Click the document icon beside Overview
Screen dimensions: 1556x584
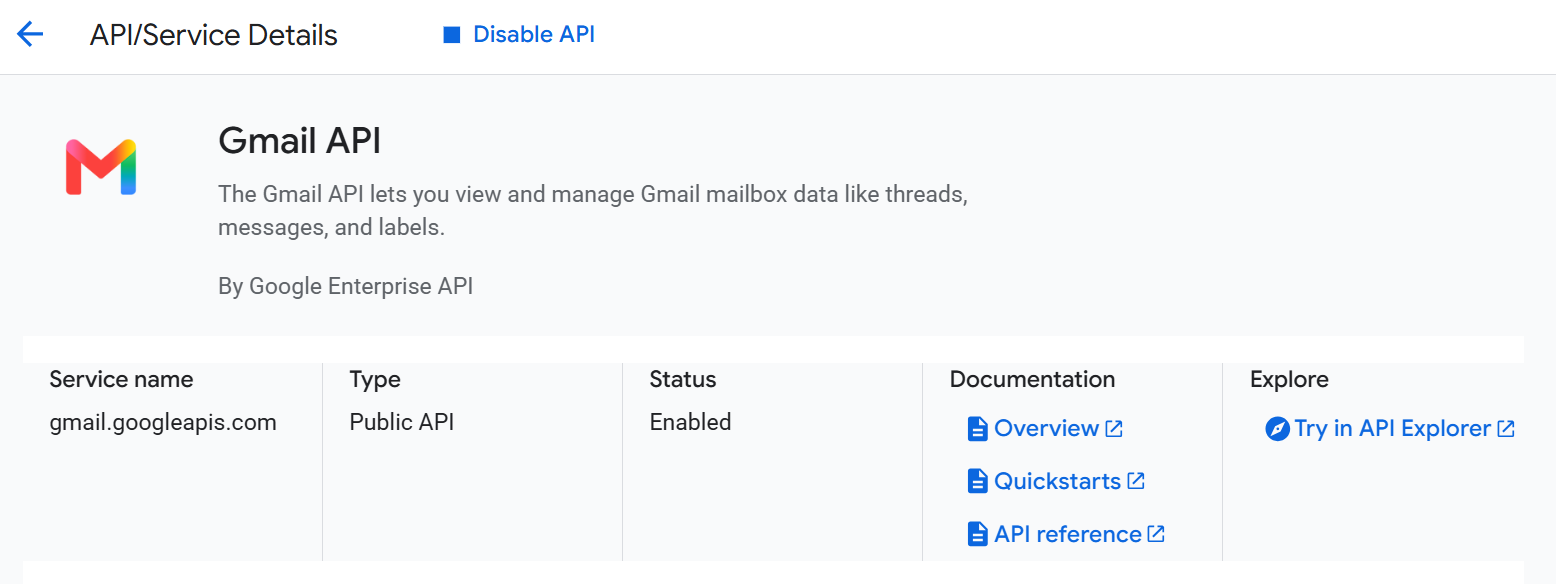[977, 429]
